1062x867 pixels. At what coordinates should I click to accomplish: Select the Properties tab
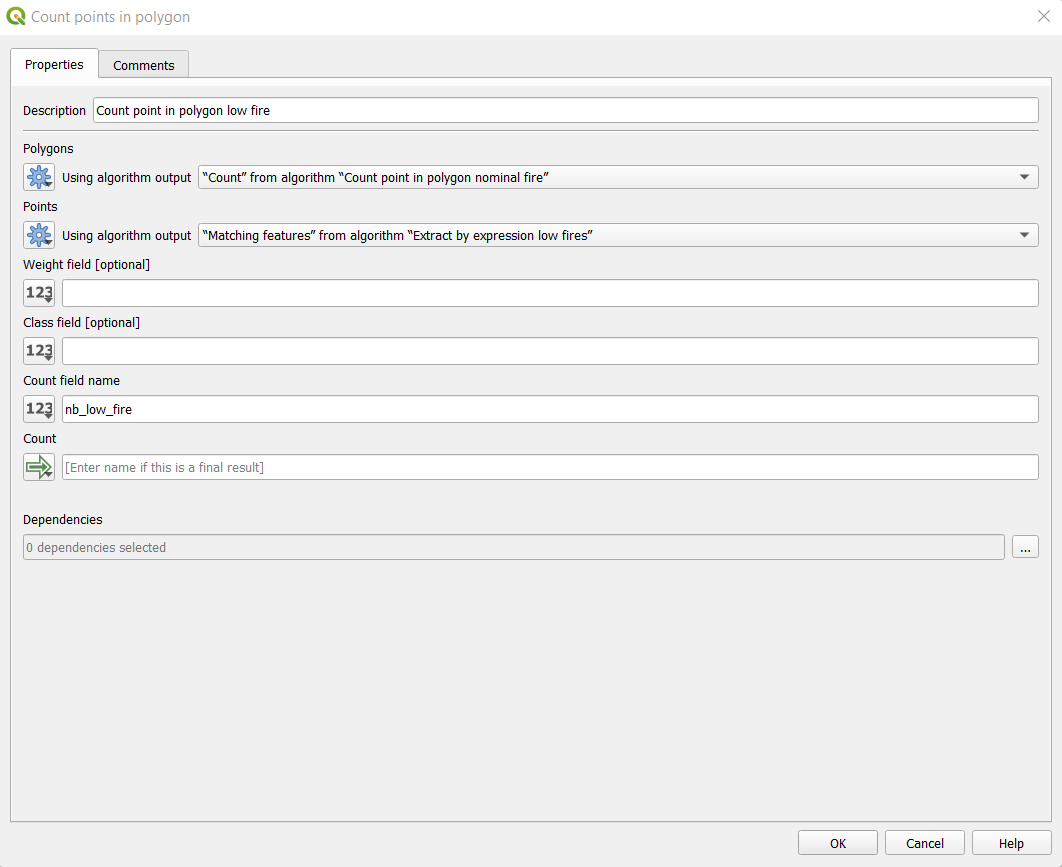tap(55, 64)
